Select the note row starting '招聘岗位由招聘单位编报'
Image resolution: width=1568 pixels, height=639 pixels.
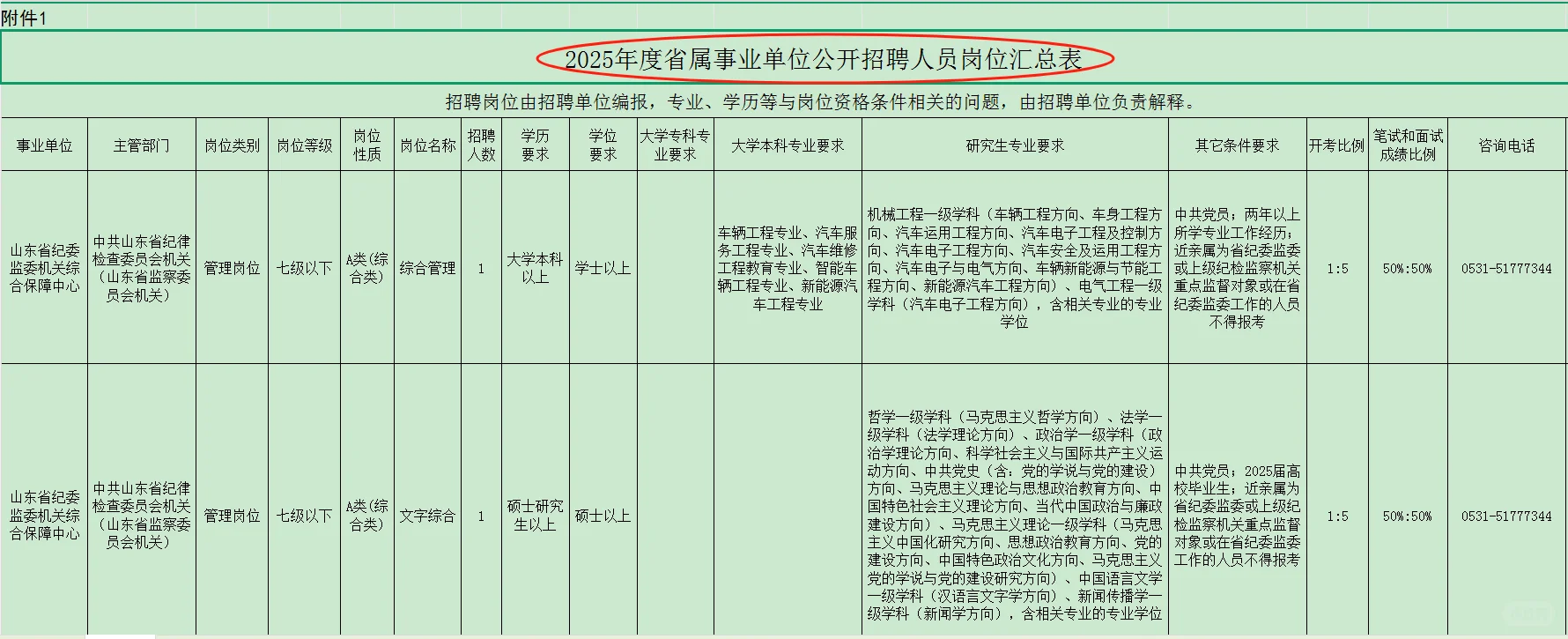click(x=823, y=102)
